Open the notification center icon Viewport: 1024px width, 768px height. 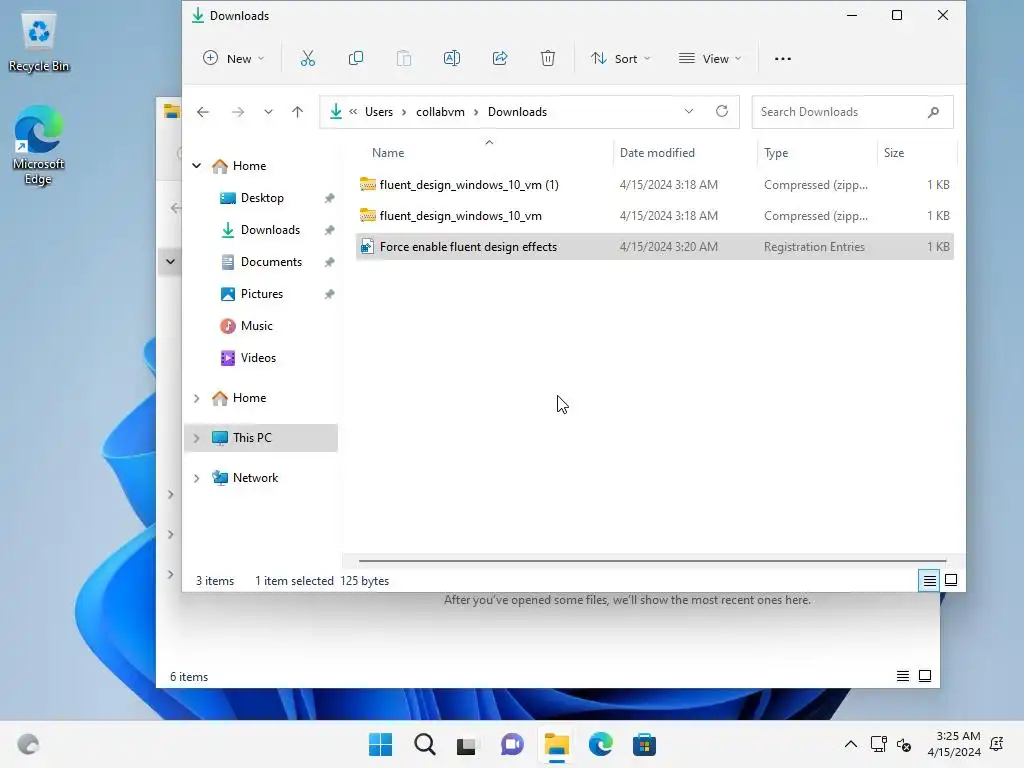click(997, 744)
